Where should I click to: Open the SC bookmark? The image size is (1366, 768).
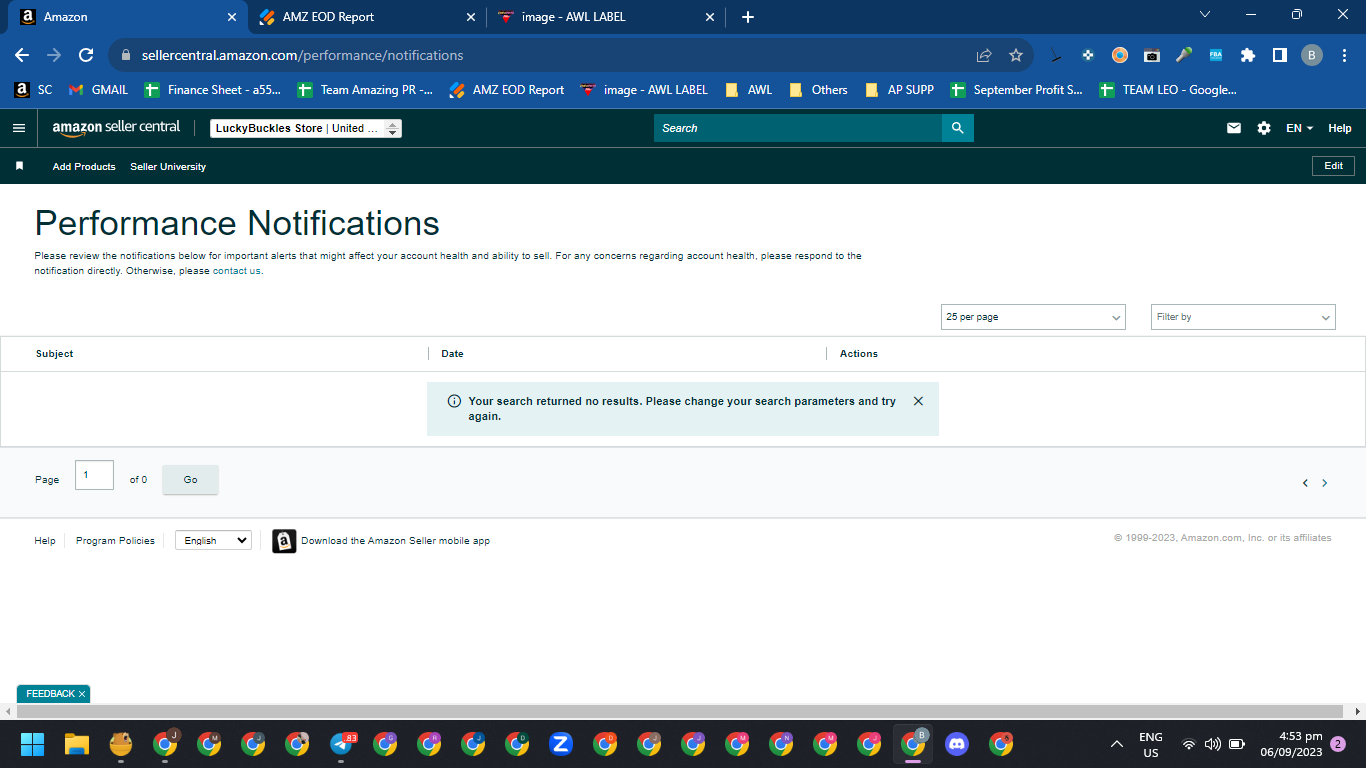[33, 89]
